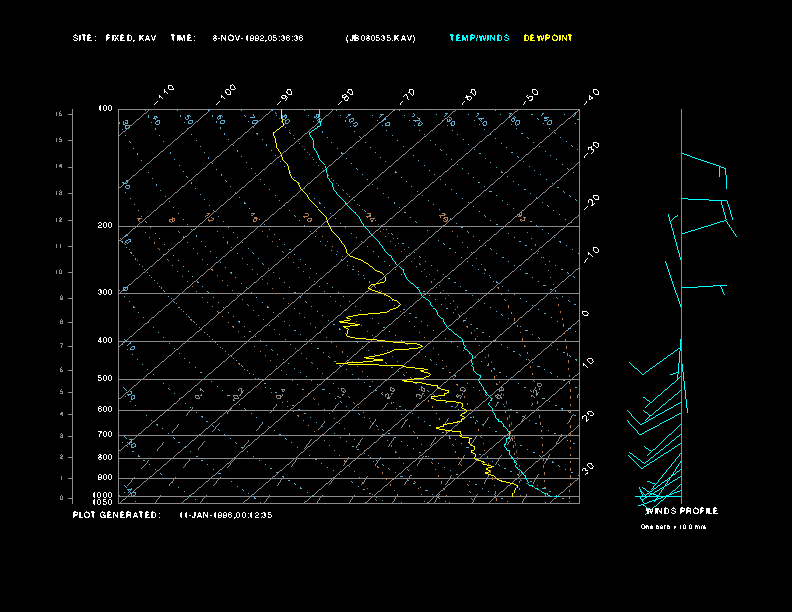Click the '1050' pressure level label
Image resolution: width=792 pixels, height=612 pixels.
point(103,502)
